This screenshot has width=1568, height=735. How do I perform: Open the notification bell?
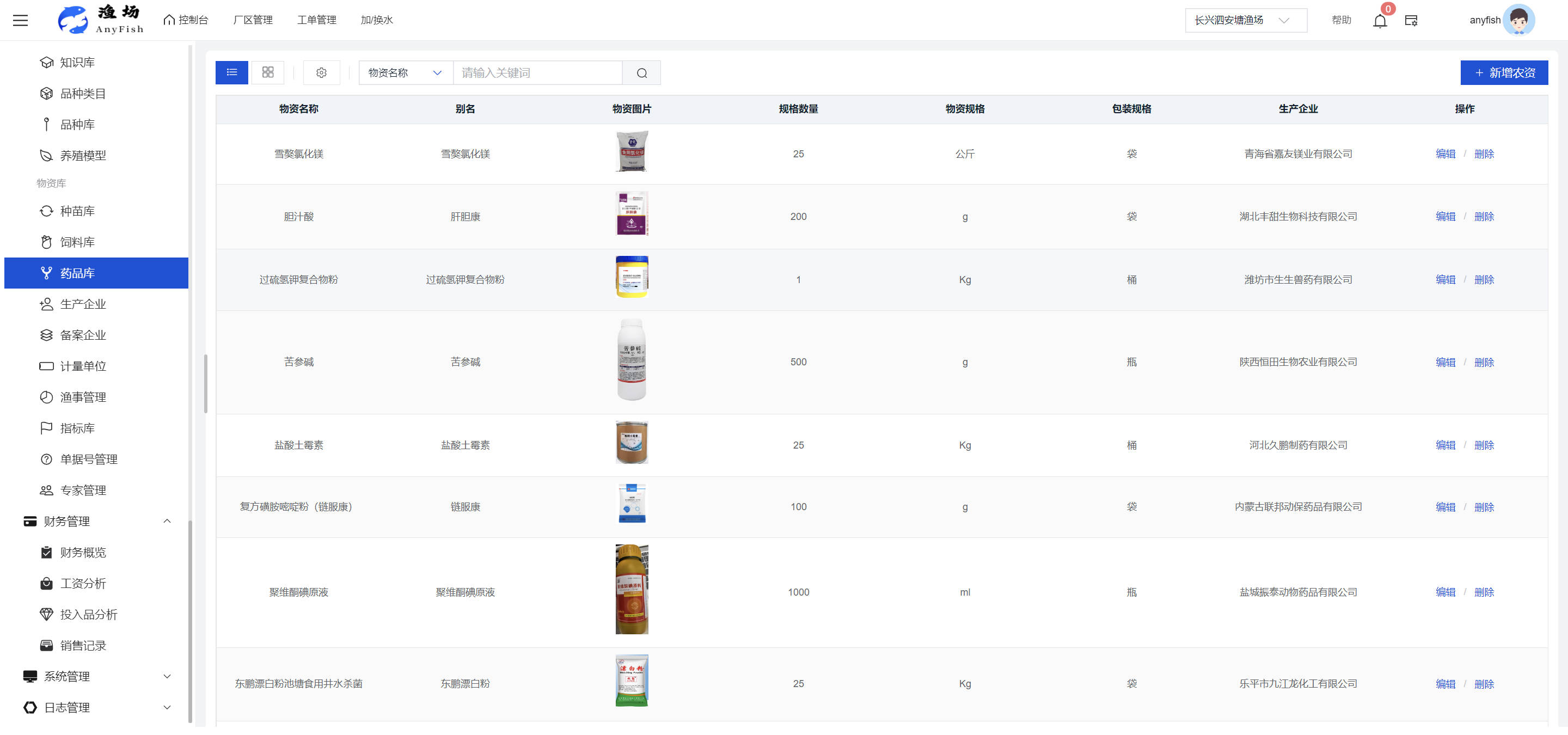(1379, 21)
